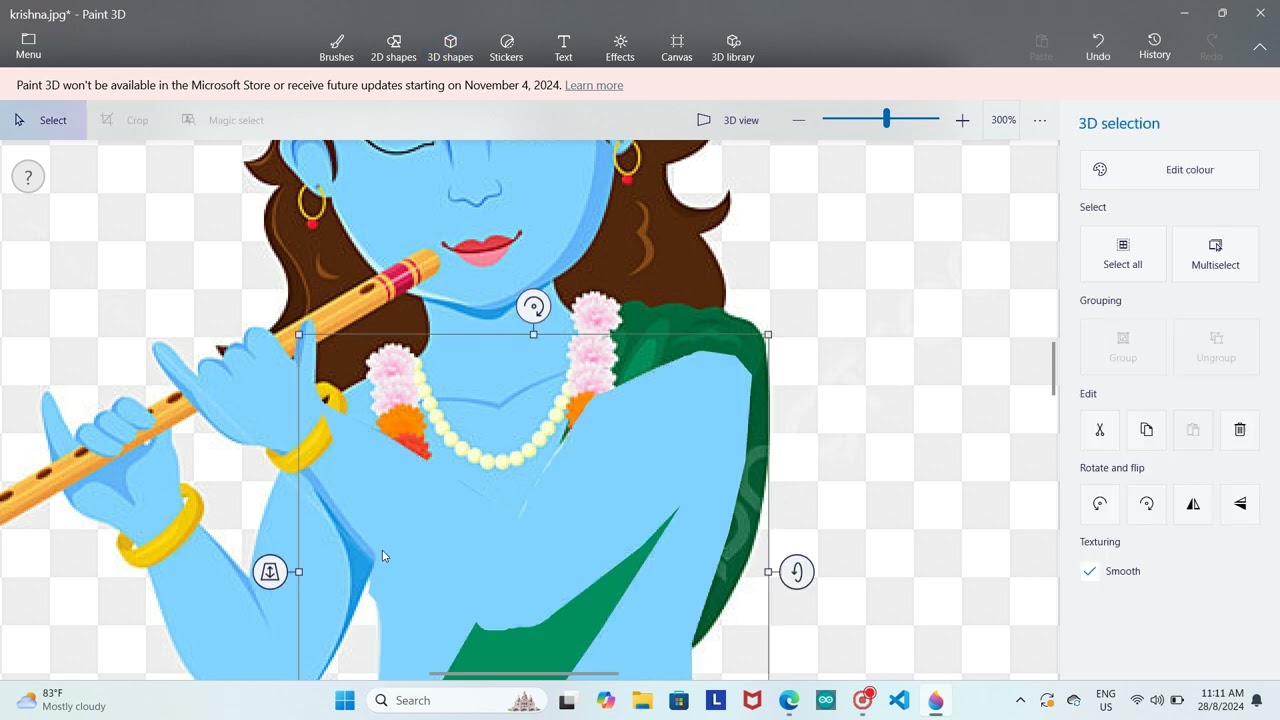Open the Menu folder icon
This screenshot has height=720, width=1280.
[28, 45]
